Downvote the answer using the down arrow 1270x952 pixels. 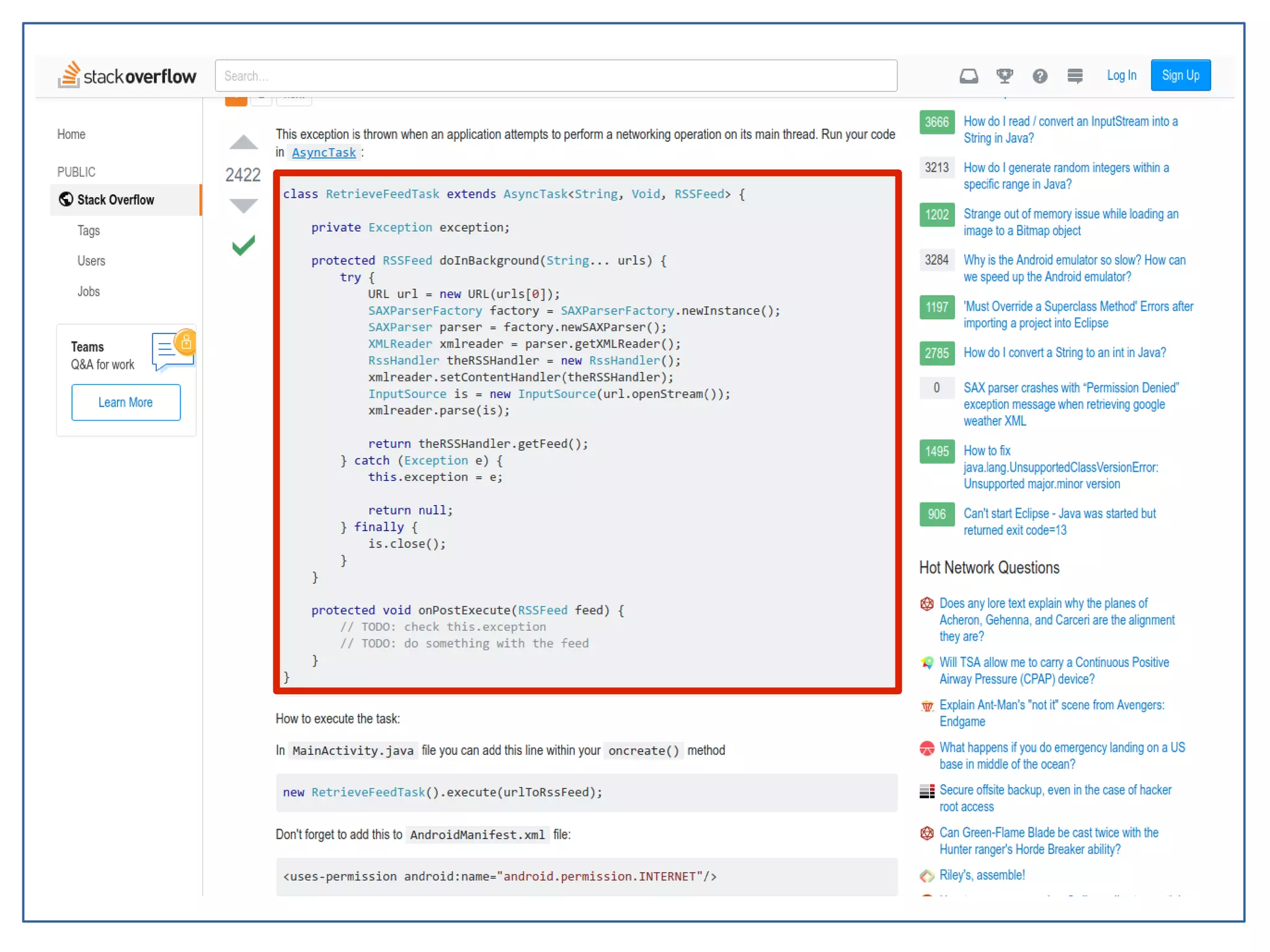243,205
